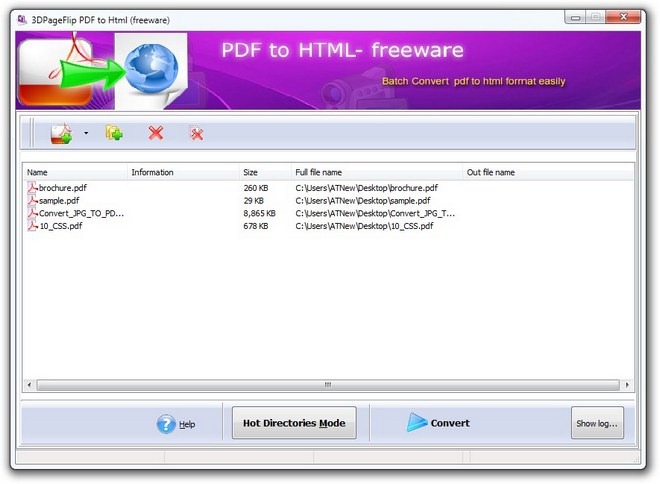Screen dimensions: 660x484
Task: Click the horizontal scrollbar thumb
Action: (x=328, y=385)
